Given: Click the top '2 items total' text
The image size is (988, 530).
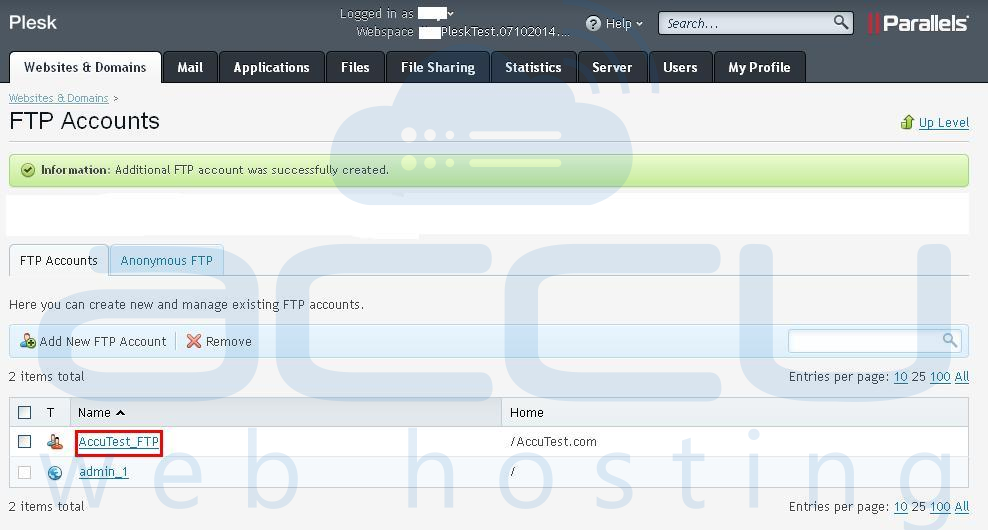Looking at the screenshot, I should point(47,377).
